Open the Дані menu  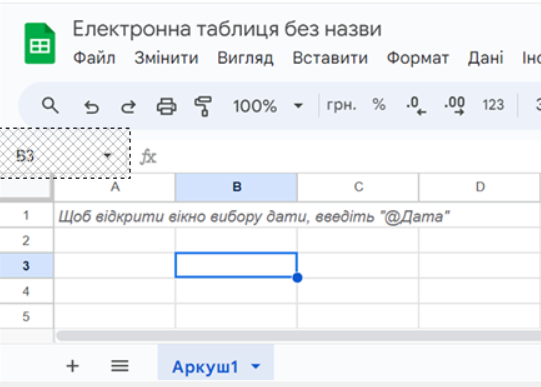click(x=485, y=58)
